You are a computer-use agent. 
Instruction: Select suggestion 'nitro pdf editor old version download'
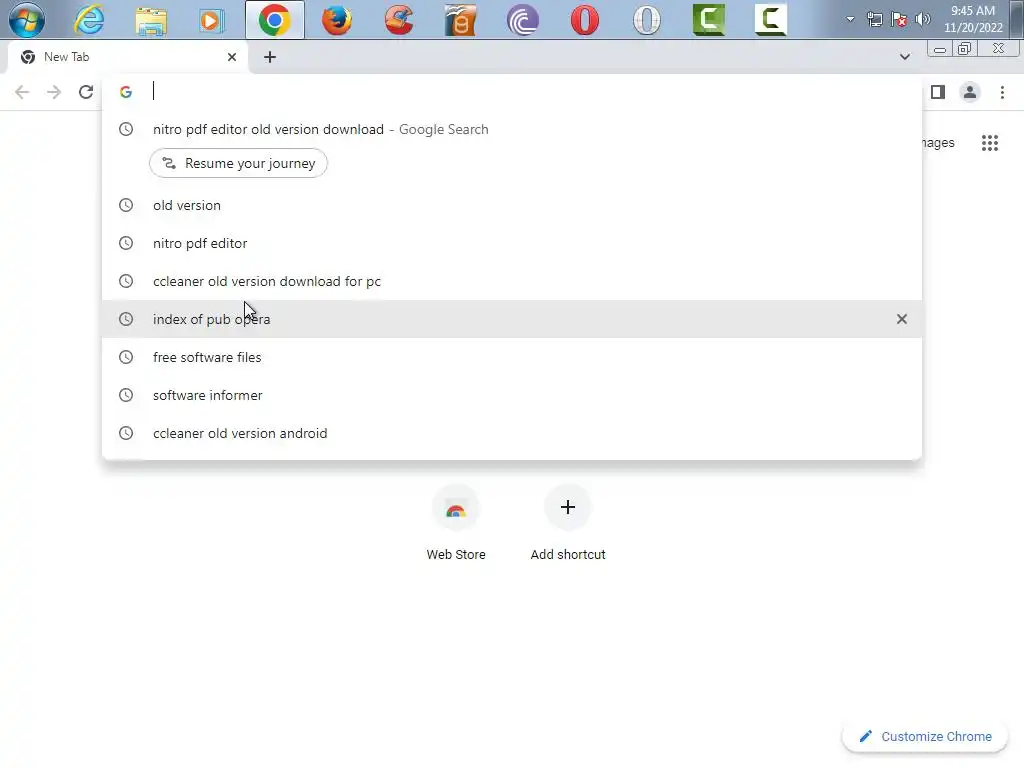(511, 129)
